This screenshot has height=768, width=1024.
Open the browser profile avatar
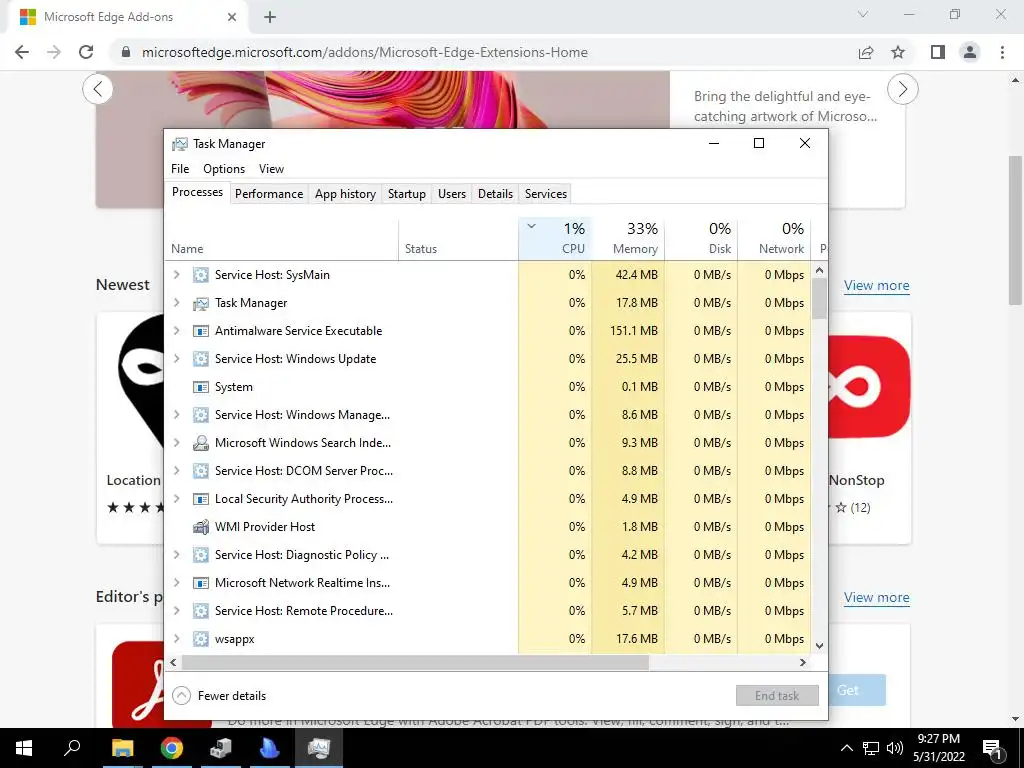(970, 52)
